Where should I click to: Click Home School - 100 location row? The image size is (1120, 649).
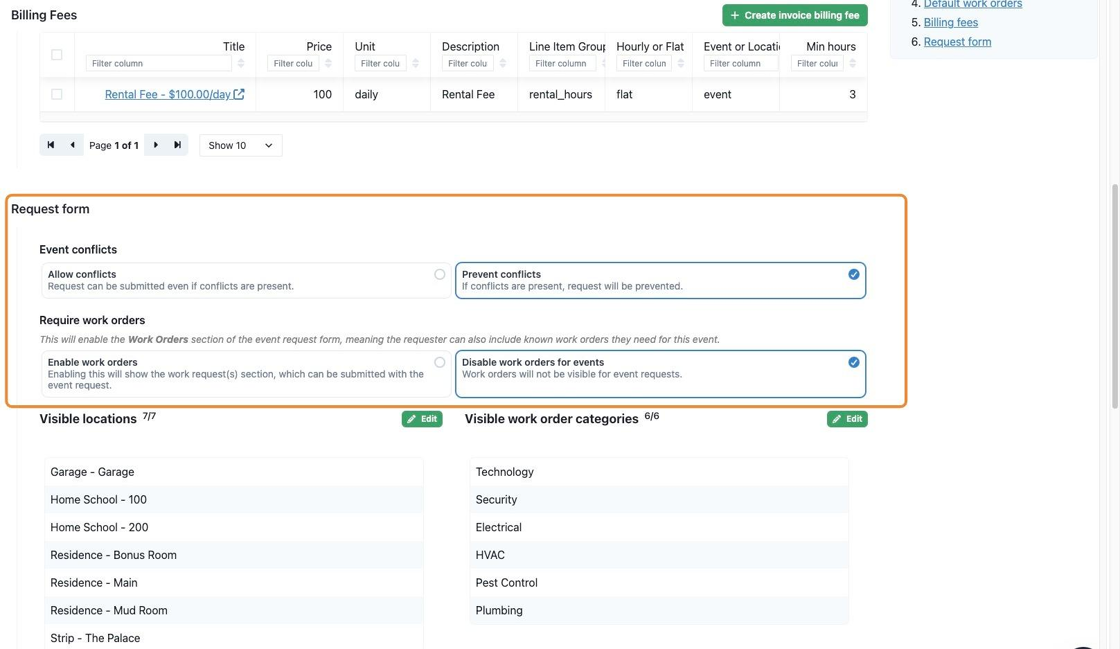pos(234,500)
